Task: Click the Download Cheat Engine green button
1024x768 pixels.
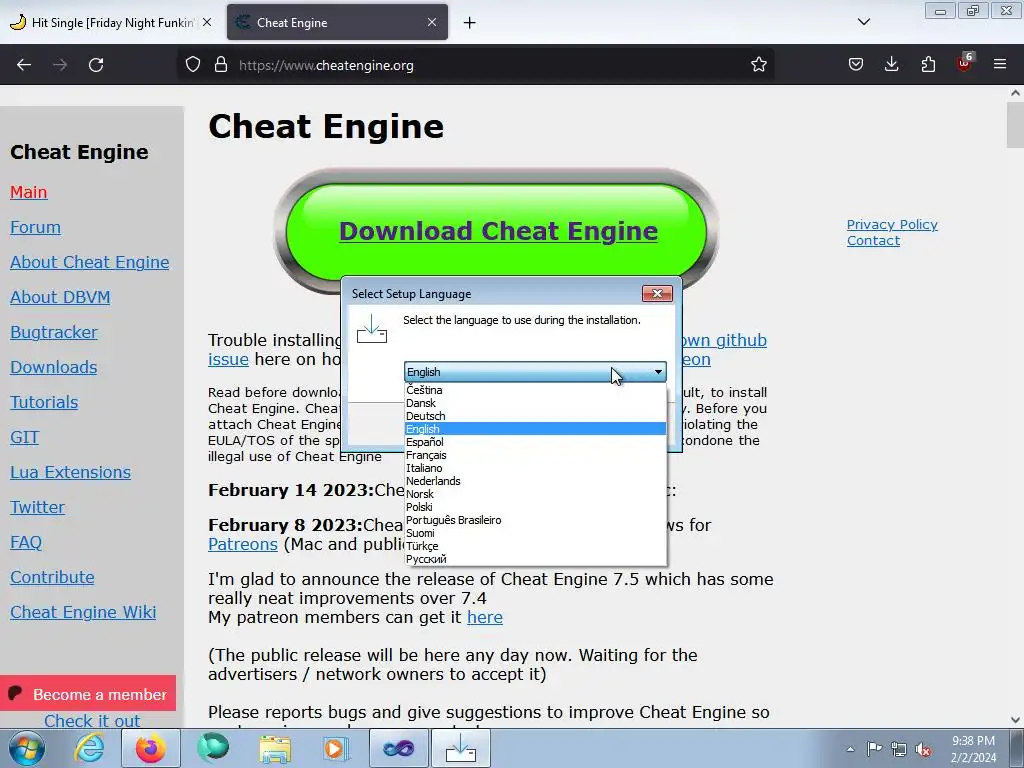Action: click(x=498, y=231)
